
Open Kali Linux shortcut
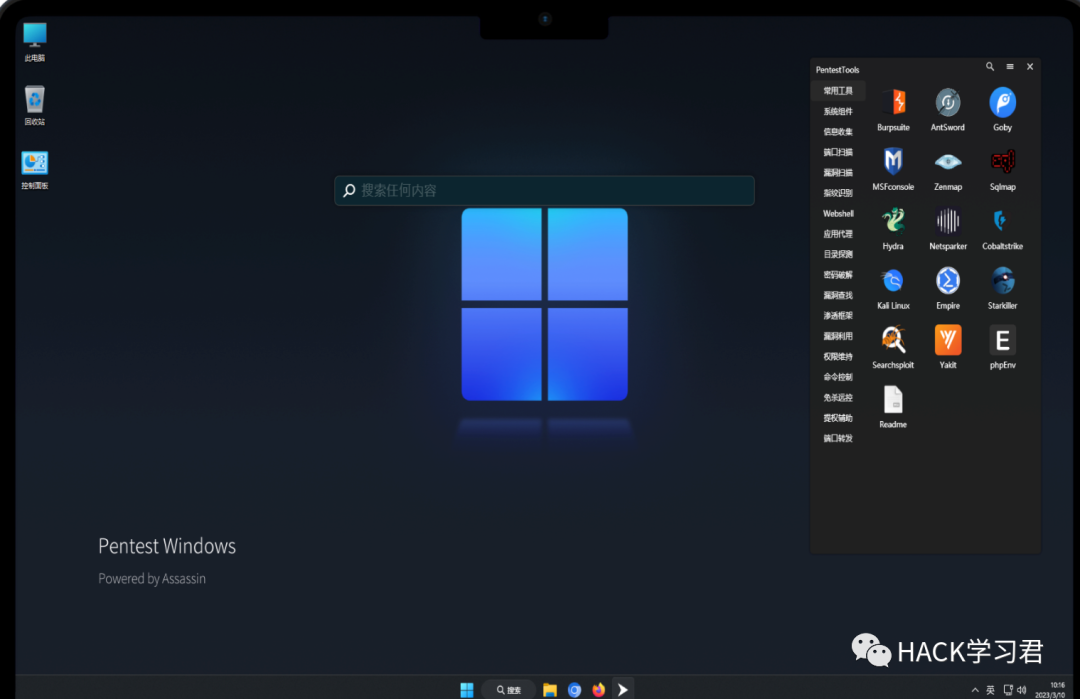coord(893,288)
